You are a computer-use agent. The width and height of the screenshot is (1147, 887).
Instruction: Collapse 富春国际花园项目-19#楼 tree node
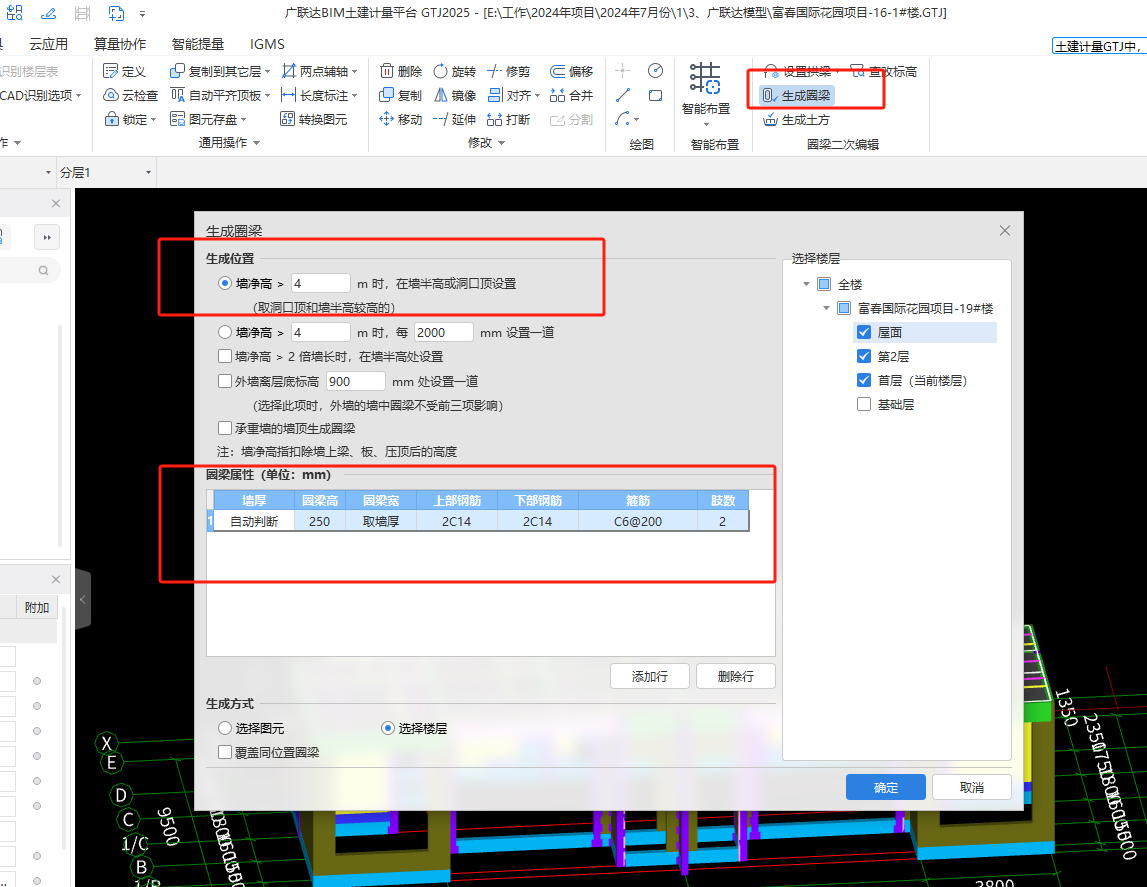[826, 308]
